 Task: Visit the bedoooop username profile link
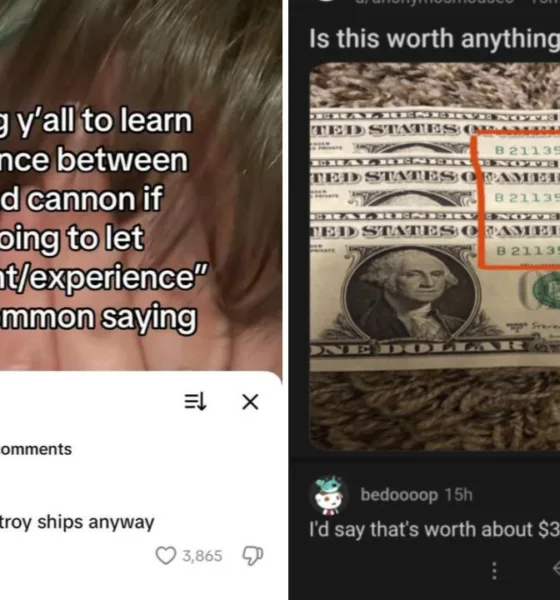[399, 495]
